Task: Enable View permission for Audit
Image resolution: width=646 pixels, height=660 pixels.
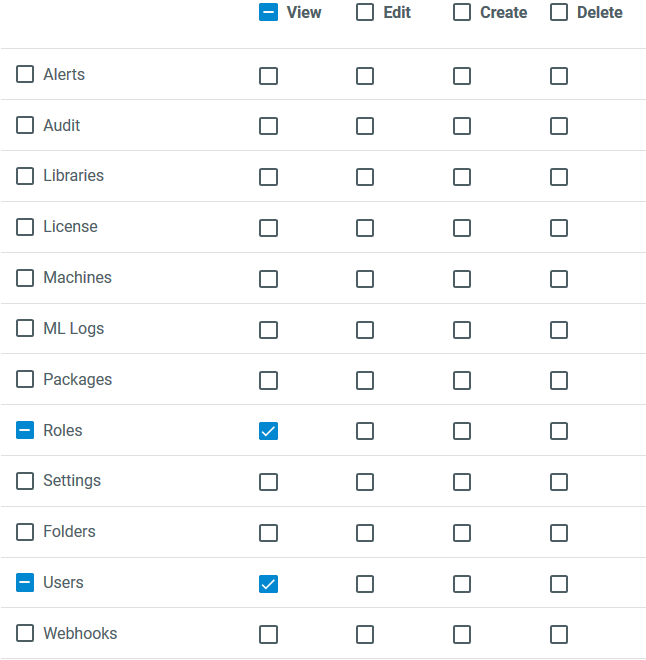Action: (x=268, y=126)
